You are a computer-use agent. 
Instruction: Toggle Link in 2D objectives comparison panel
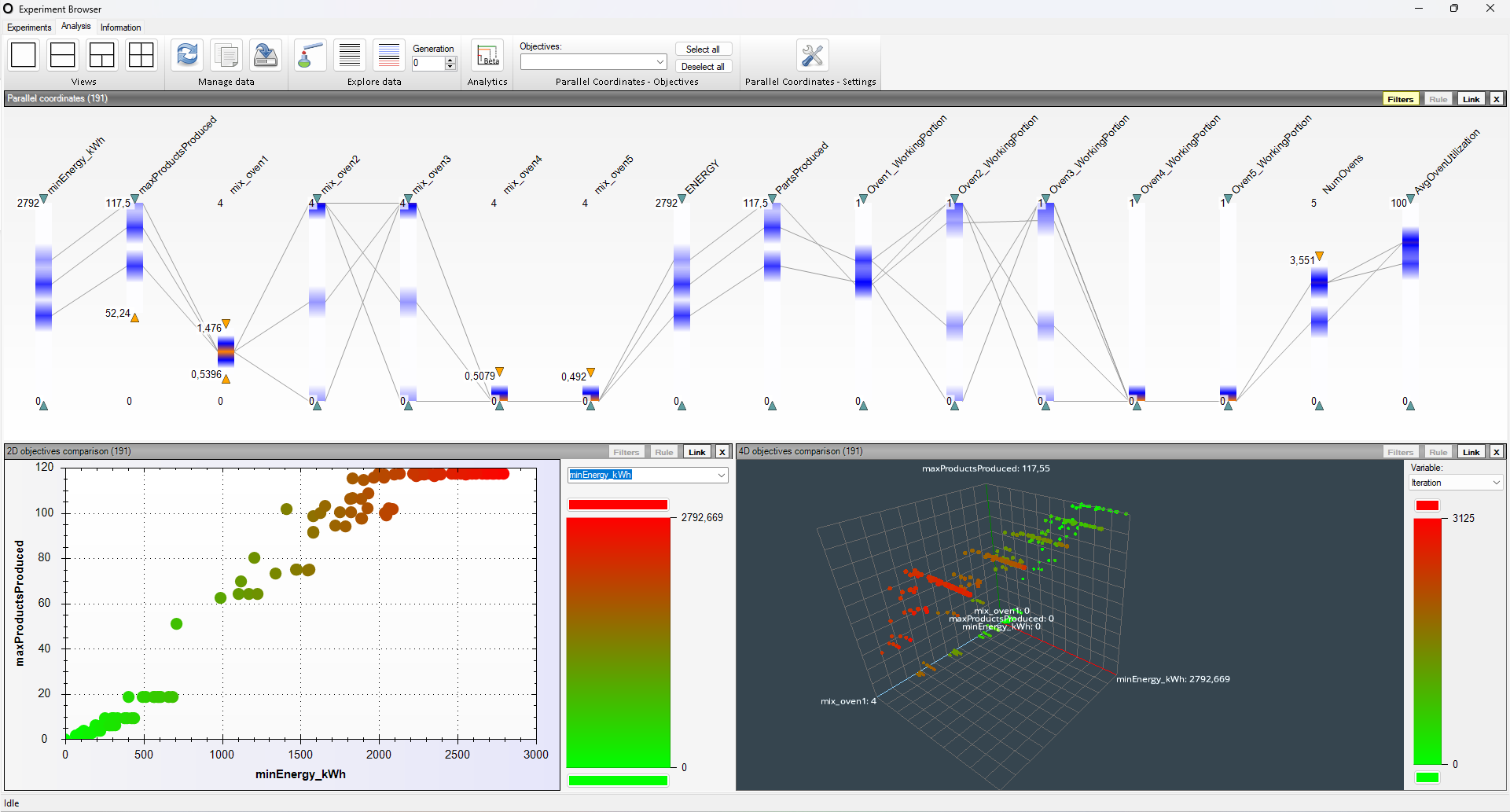(x=696, y=452)
